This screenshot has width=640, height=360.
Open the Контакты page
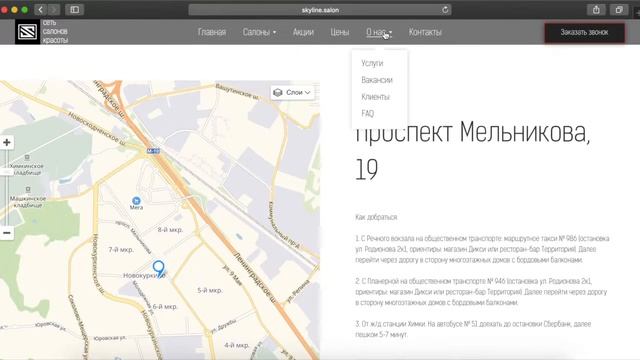(x=425, y=32)
